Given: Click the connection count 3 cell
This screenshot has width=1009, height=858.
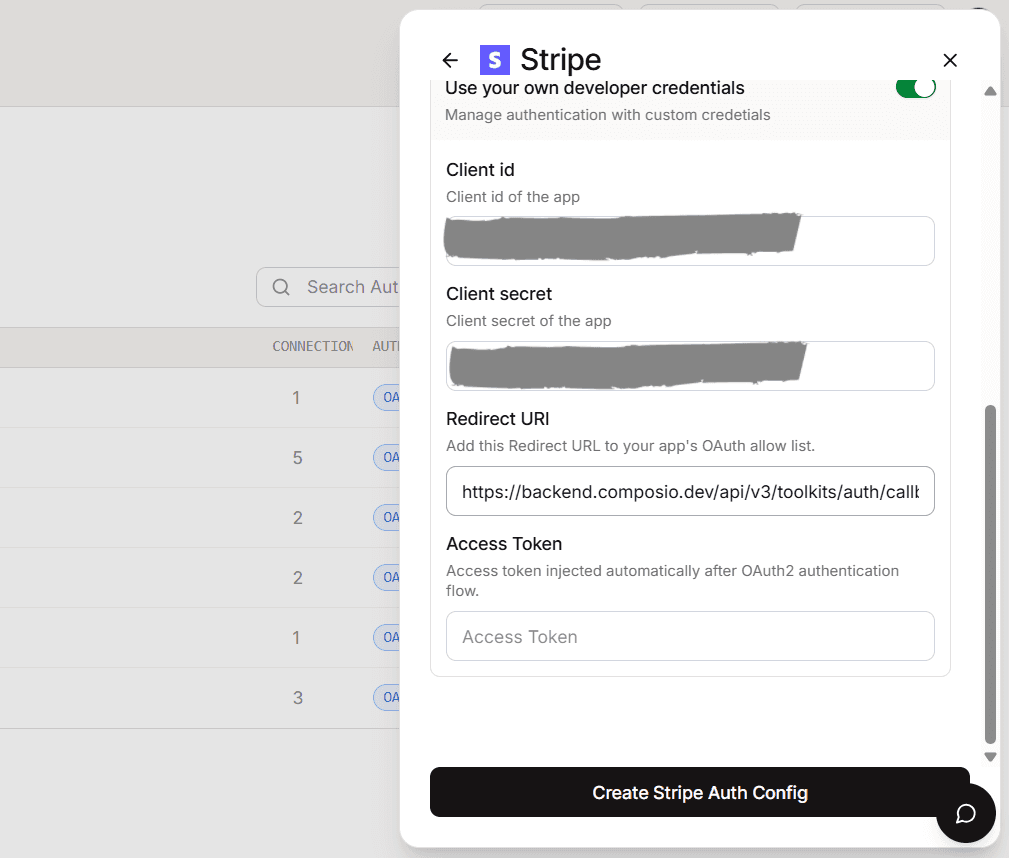Looking at the screenshot, I should coord(297,698).
